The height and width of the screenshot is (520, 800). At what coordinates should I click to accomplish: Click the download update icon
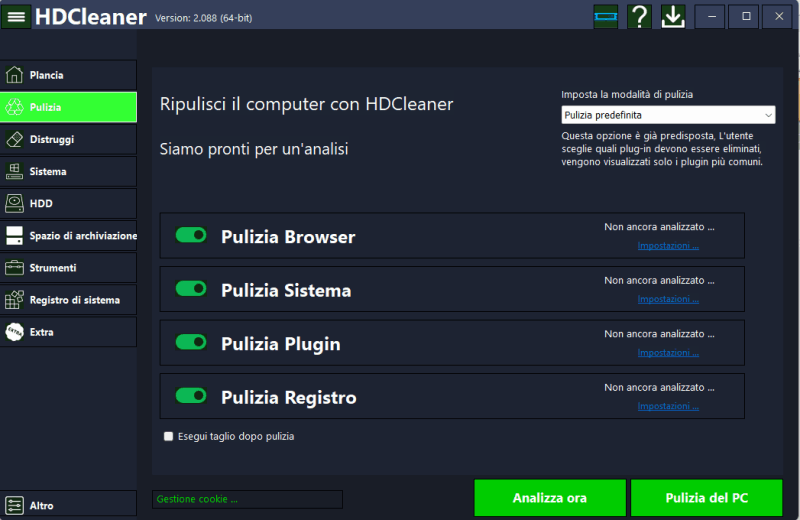click(x=673, y=17)
